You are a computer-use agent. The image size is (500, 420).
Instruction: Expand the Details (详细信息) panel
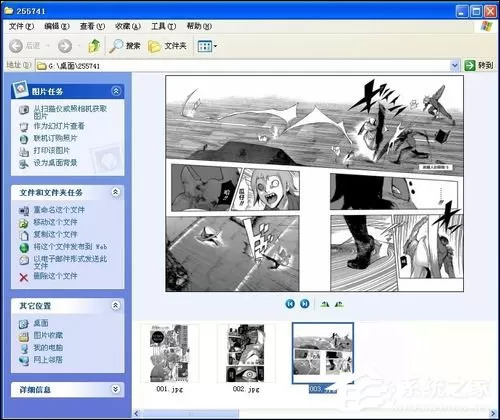(116, 389)
